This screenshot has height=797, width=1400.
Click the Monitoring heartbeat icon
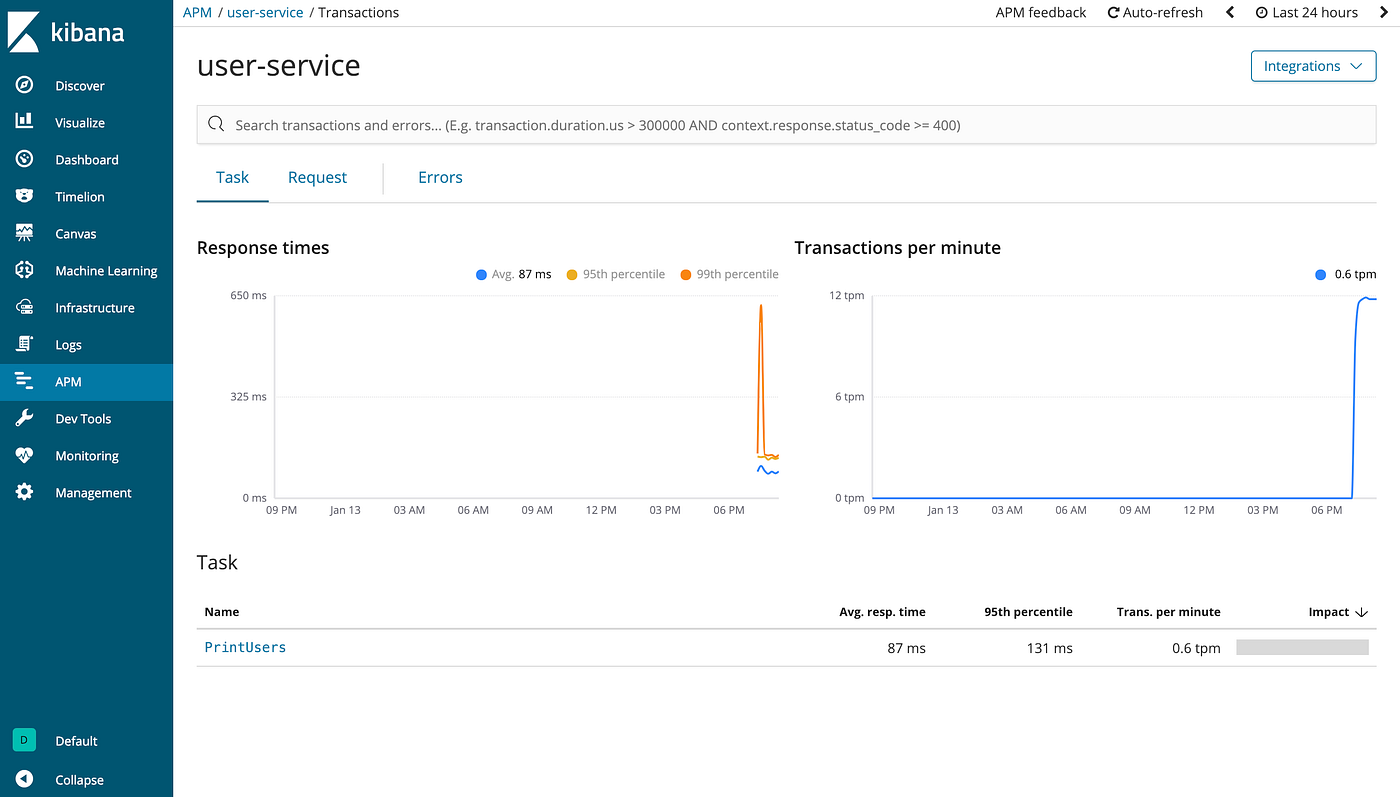coord(25,456)
